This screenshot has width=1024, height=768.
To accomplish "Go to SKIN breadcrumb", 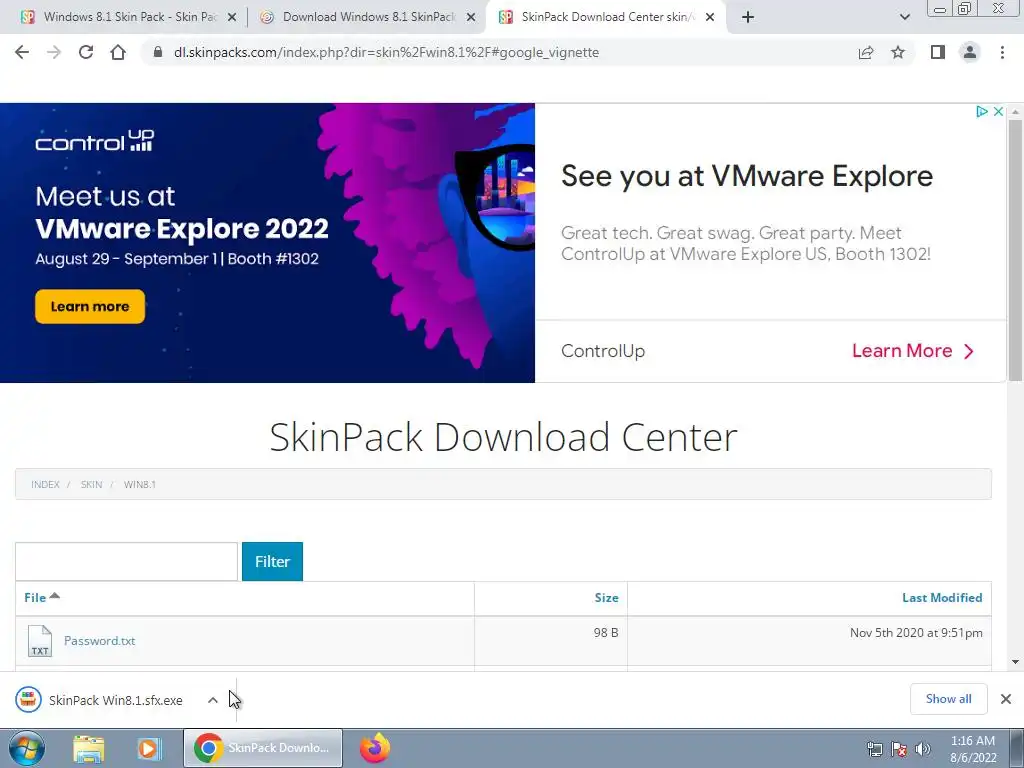I will tap(91, 485).
